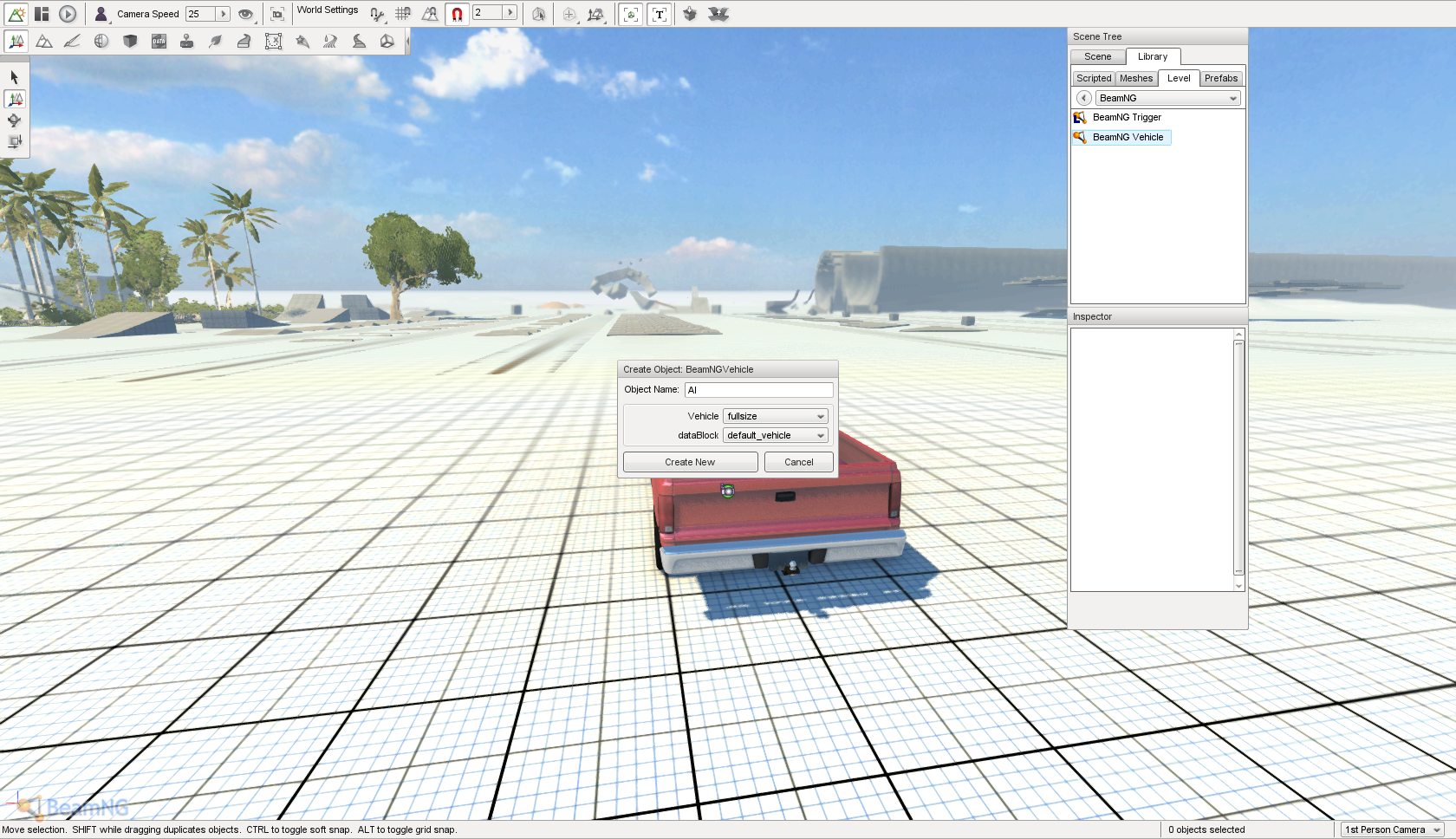Viewport: 1456px width, 839px height.
Task: Open the Mesh Road Editor icon
Action: (x=244, y=41)
